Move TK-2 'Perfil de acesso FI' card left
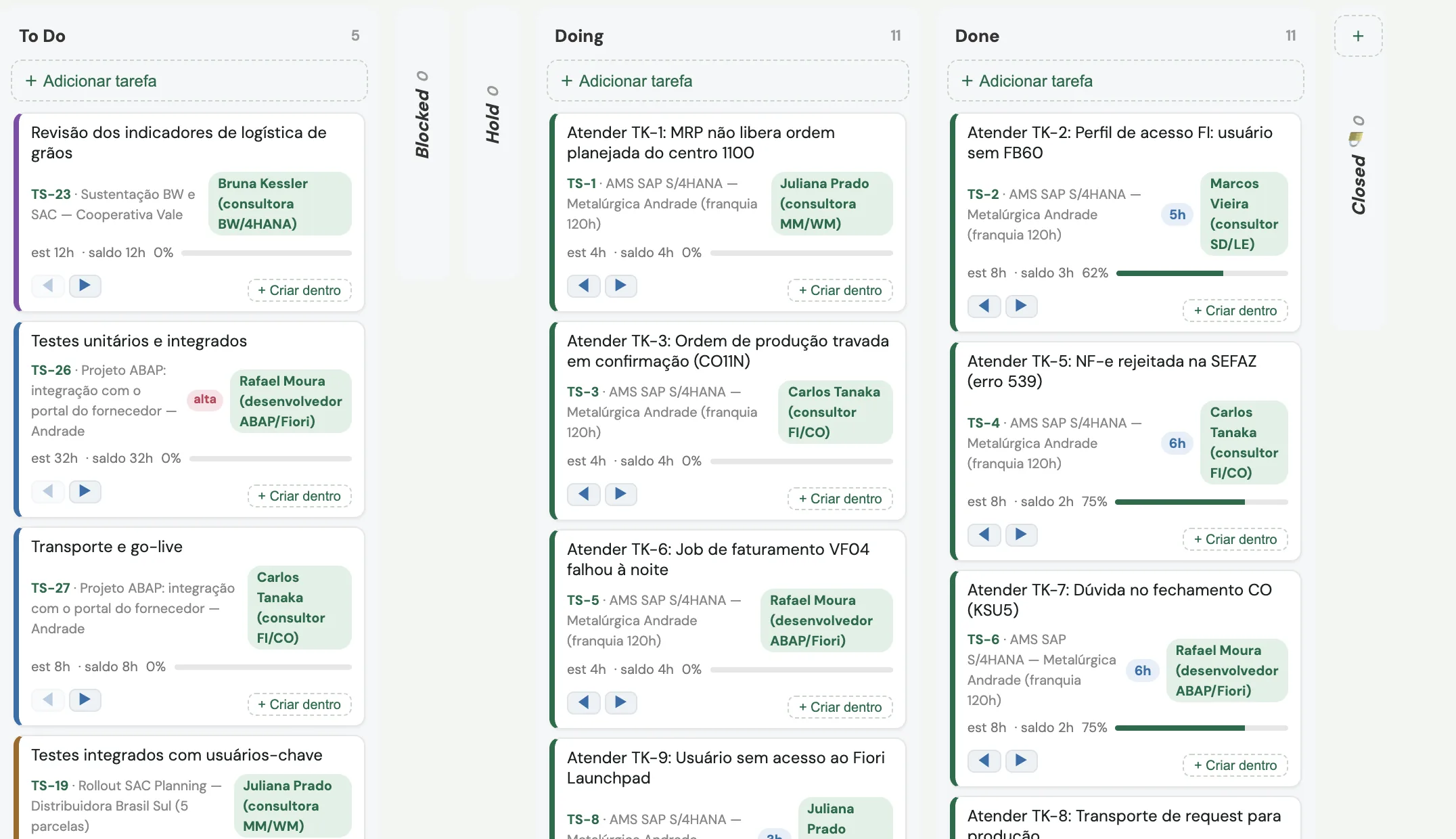 pyautogui.click(x=984, y=306)
